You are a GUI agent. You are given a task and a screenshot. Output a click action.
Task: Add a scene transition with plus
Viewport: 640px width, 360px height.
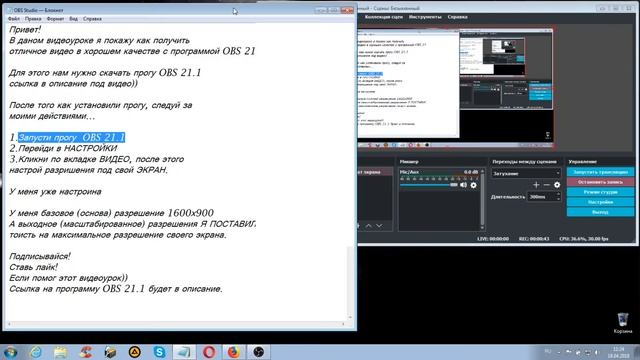tap(536, 185)
